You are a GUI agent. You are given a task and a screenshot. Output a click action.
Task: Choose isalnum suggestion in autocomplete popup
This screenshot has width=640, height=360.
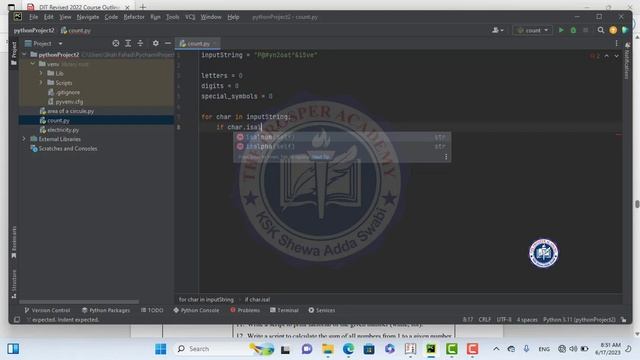pos(342,137)
